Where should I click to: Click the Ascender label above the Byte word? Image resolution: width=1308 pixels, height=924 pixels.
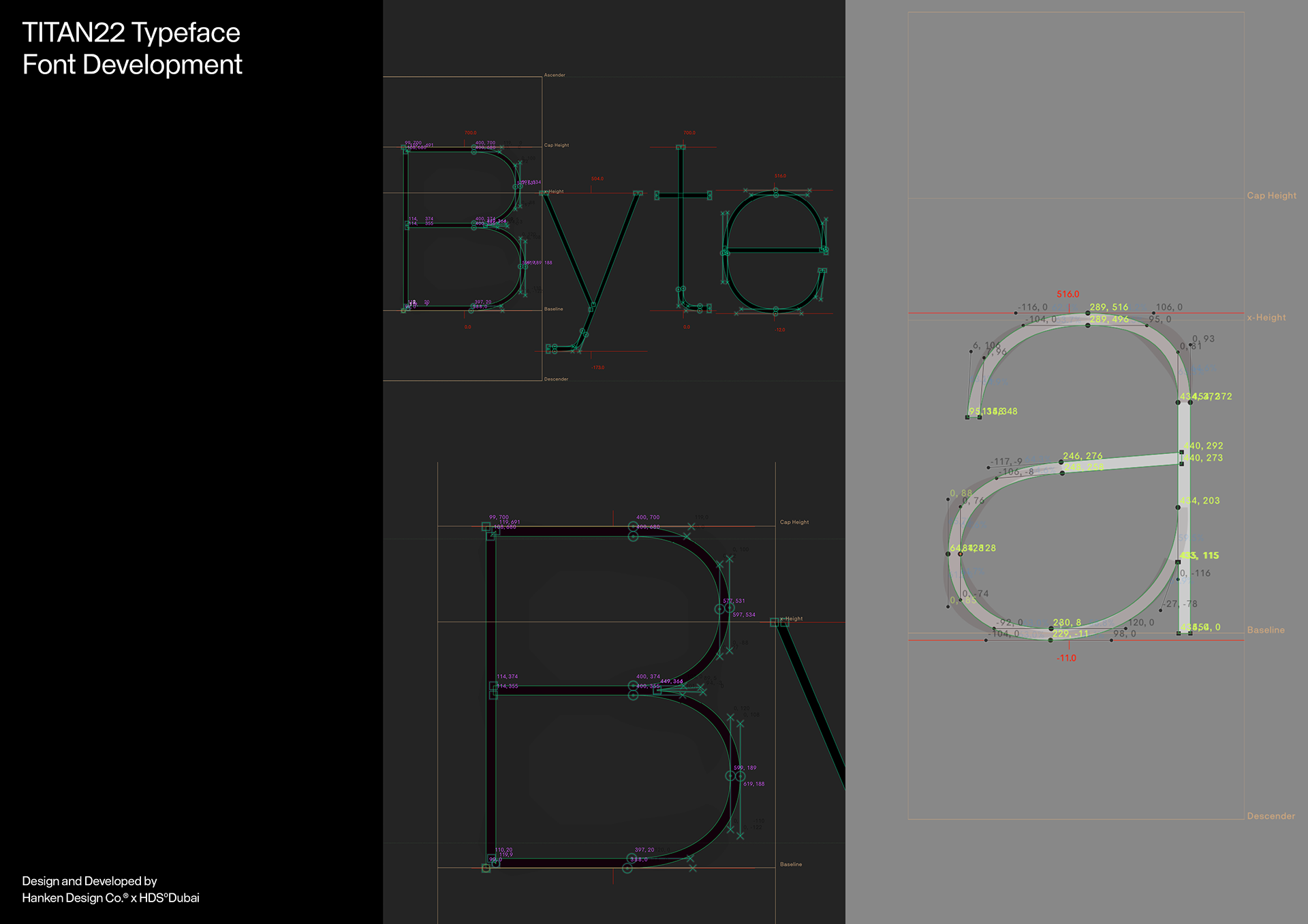pos(555,75)
